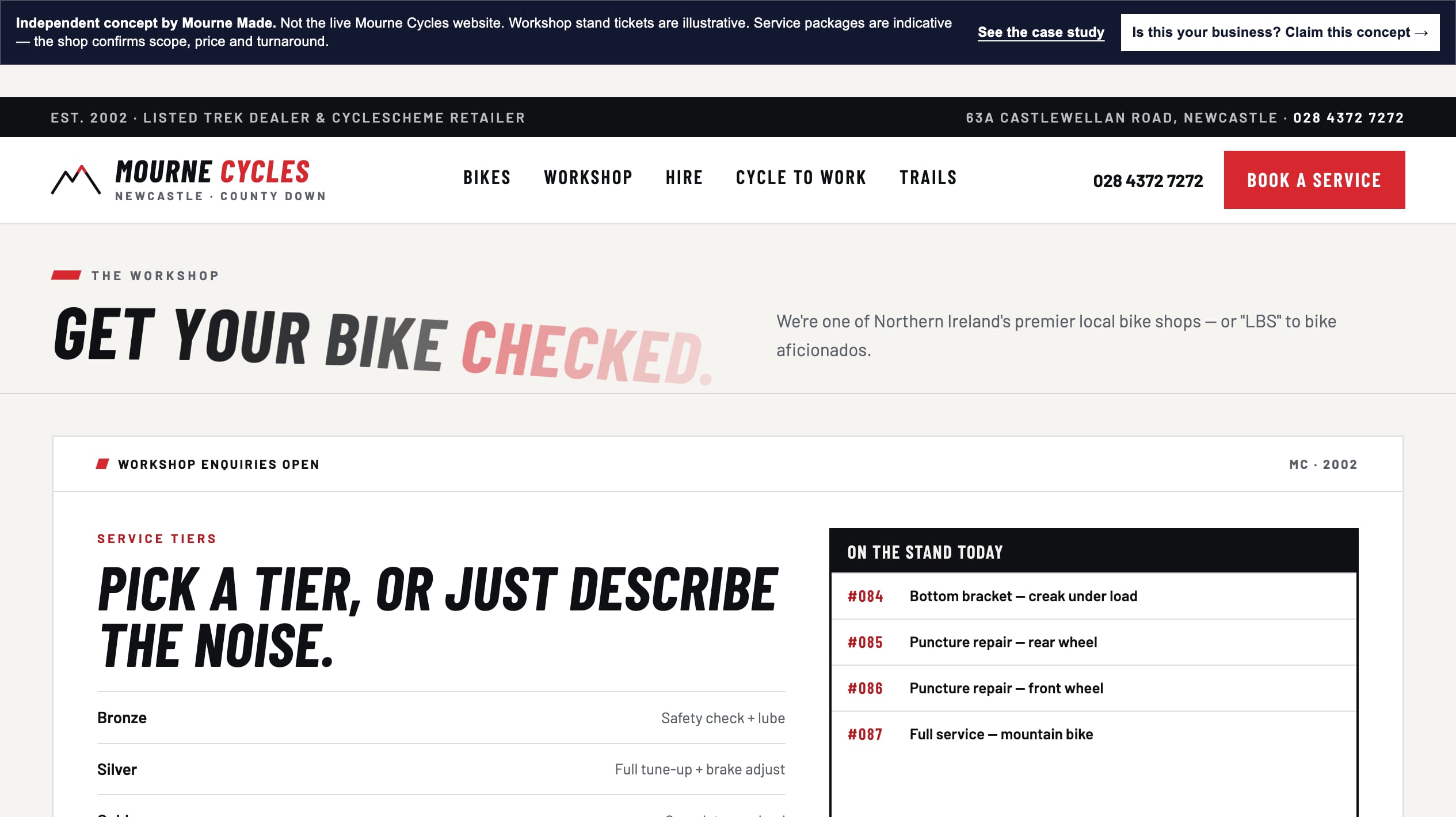Go to the Hire page
This screenshot has width=1456, height=817.
tap(684, 178)
